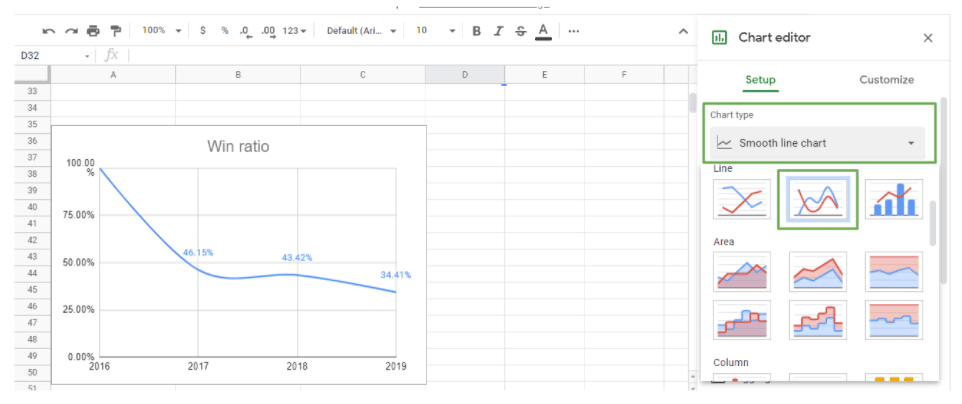The width and height of the screenshot is (962, 404).
Task: Click the 34.41% data label
Action: pos(396,274)
